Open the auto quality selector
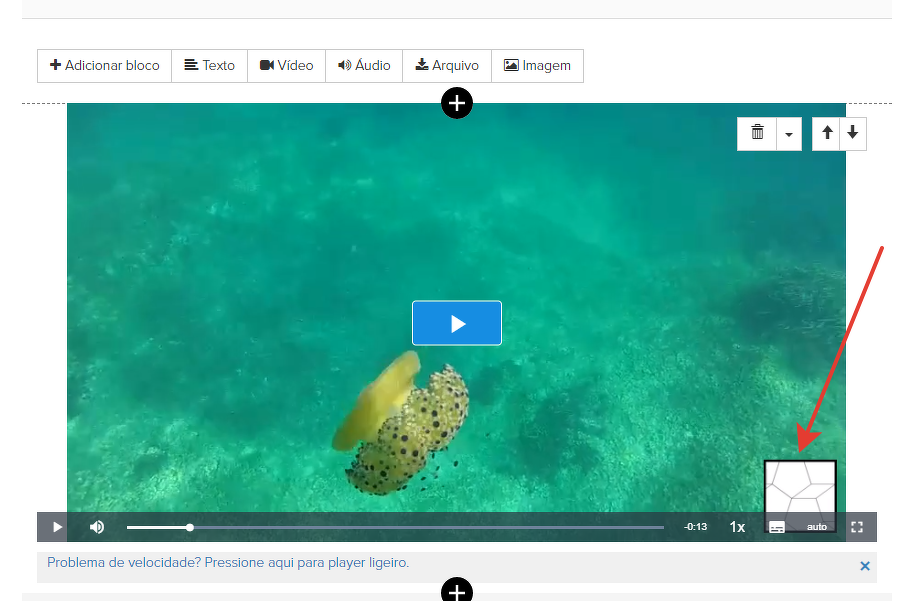Screen dimensions: 921x601 tap(817, 527)
